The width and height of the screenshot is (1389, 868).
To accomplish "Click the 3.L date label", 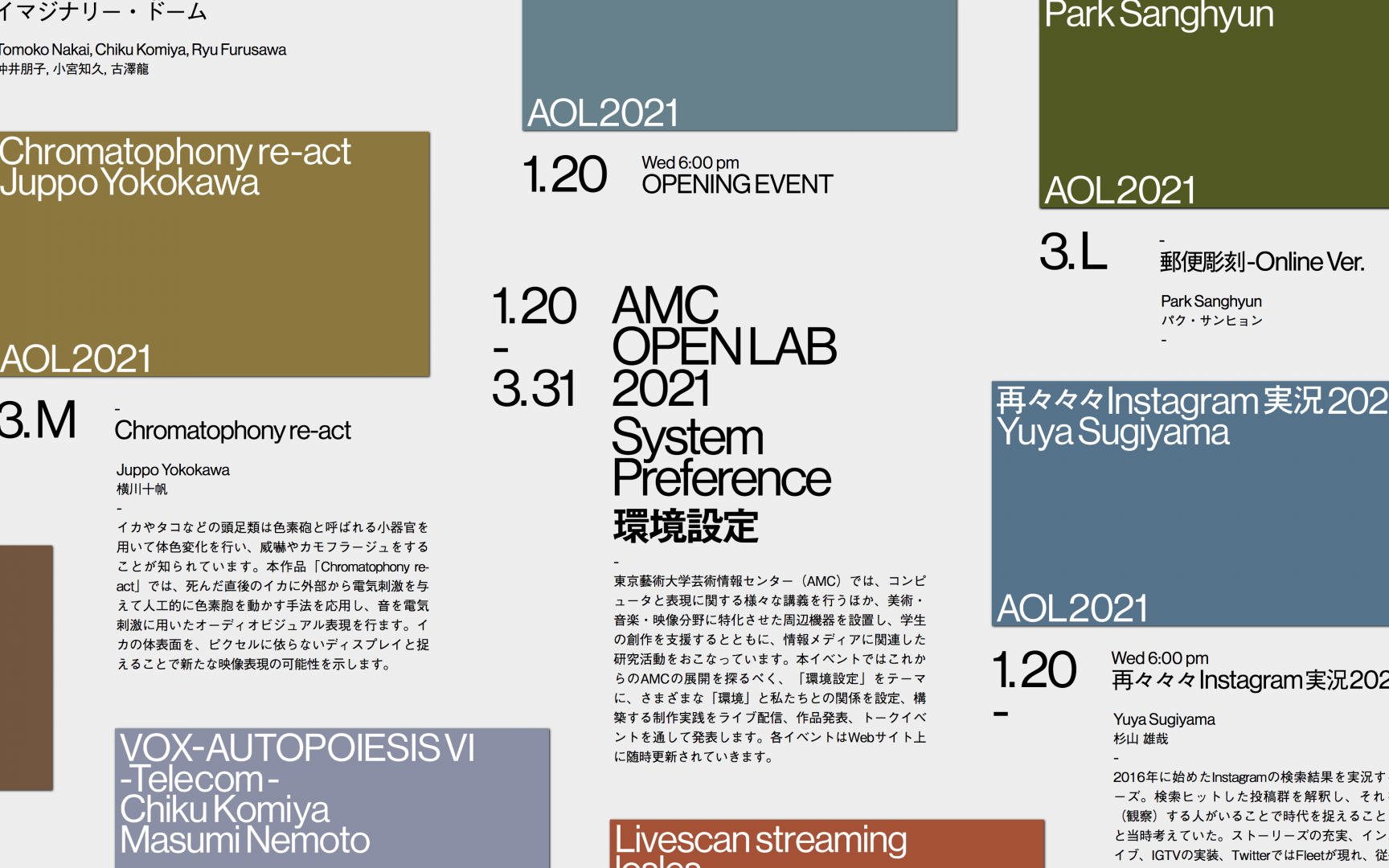I will (x=1073, y=252).
